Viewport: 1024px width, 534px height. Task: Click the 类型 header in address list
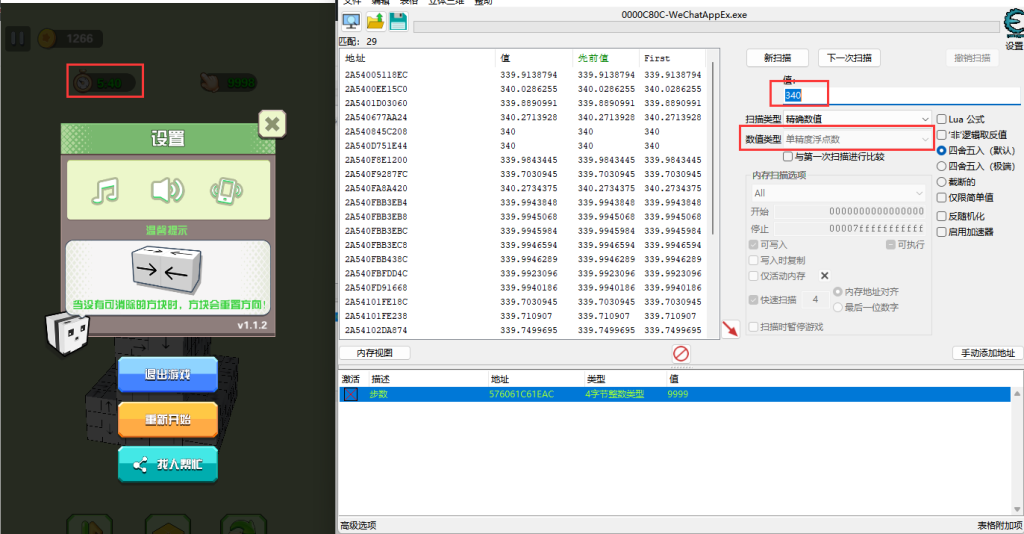pos(624,379)
